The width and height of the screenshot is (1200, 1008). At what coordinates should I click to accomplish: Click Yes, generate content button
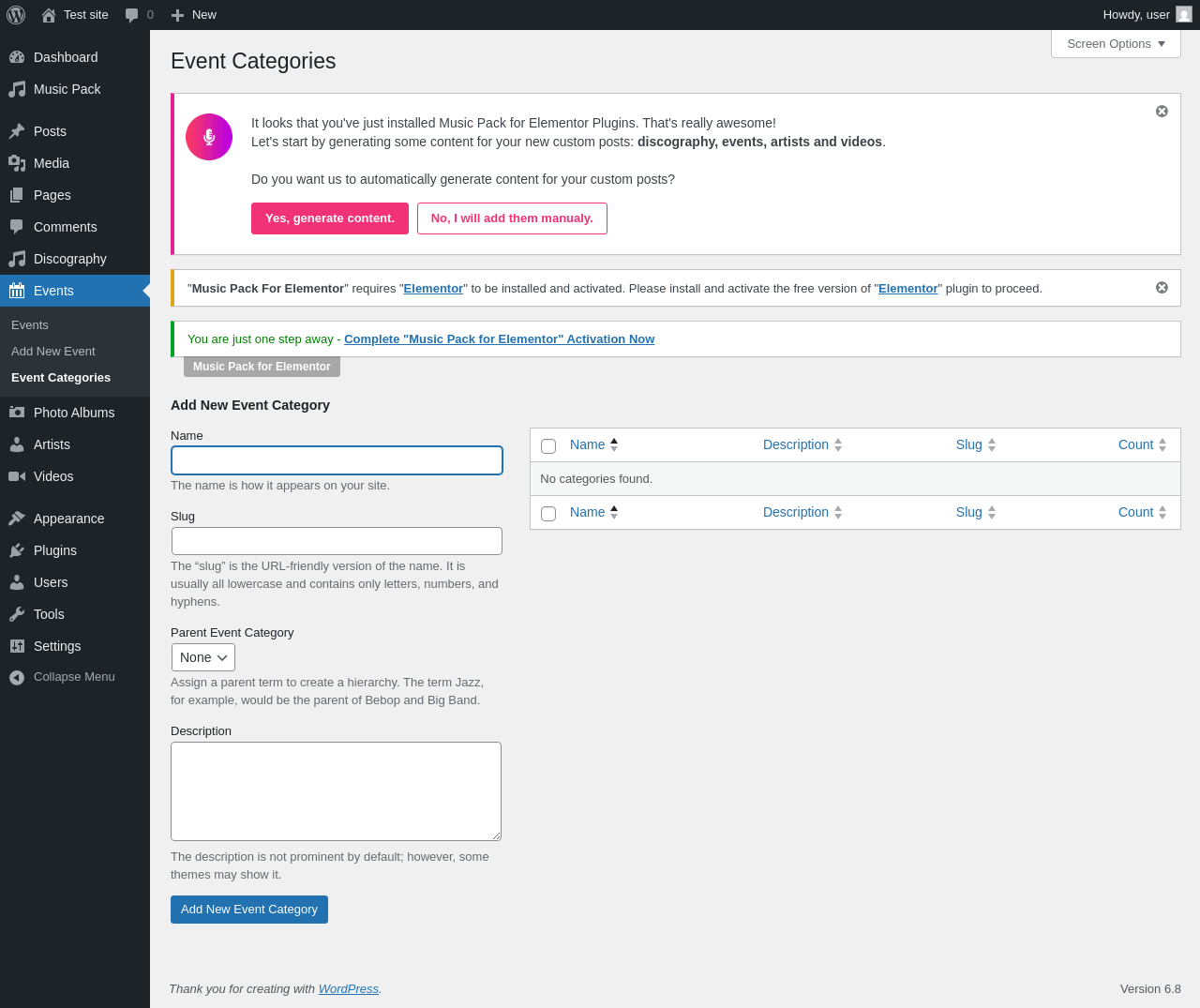(330, 218)
